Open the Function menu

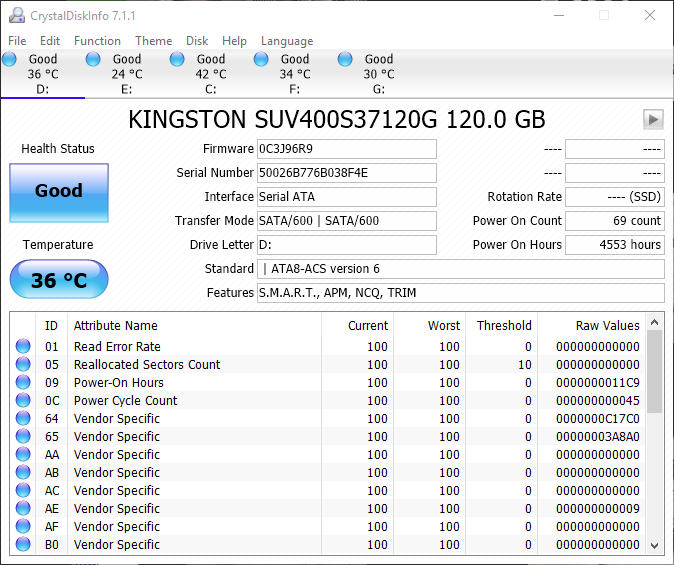point(97,41)
